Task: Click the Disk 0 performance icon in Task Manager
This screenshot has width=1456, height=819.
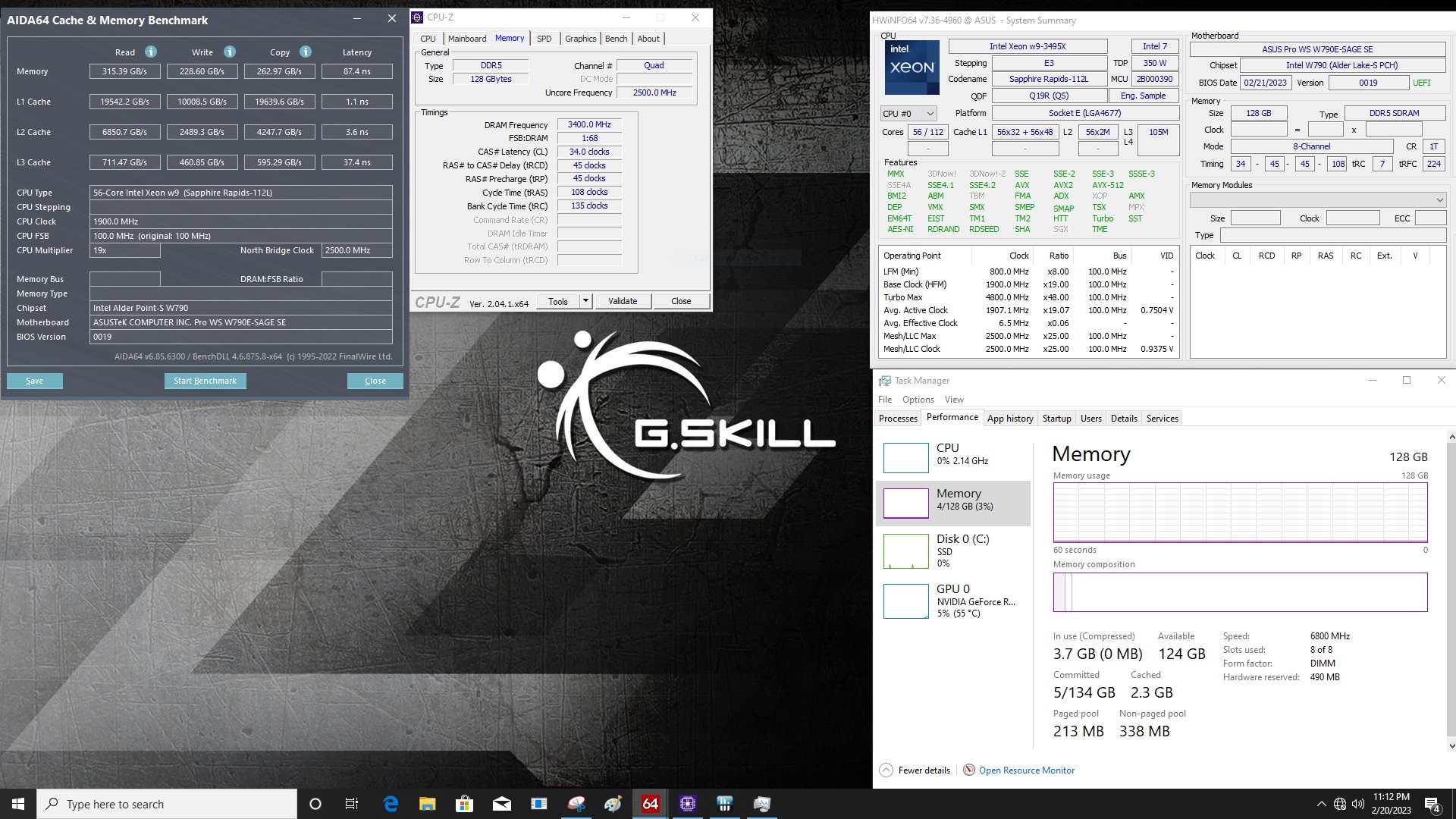Action: [903, 551]
